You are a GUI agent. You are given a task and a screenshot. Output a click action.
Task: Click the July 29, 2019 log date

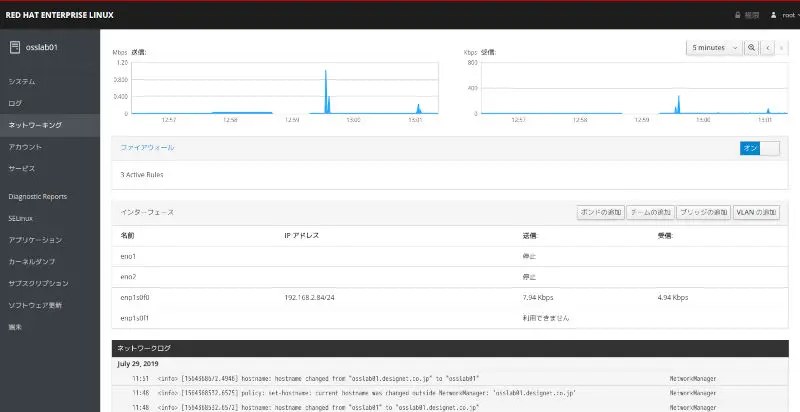pos(138,364)
